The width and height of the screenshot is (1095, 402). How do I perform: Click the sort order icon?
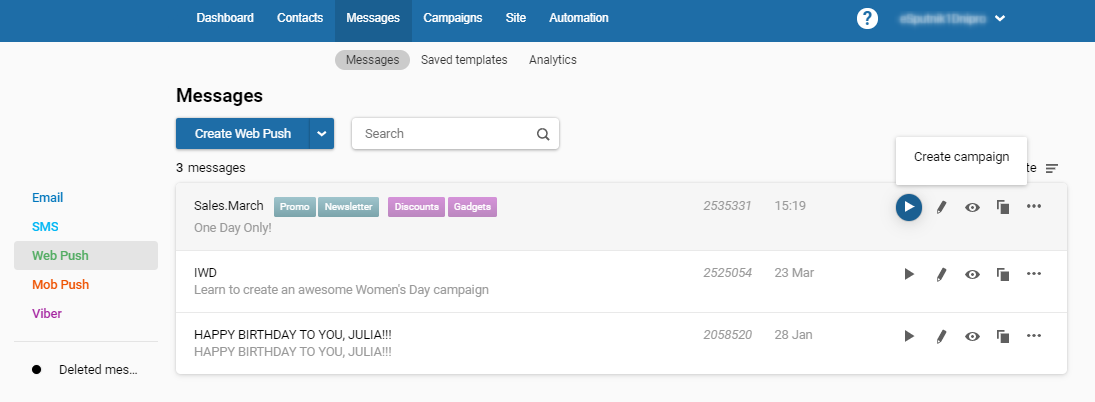(1052, 168)
